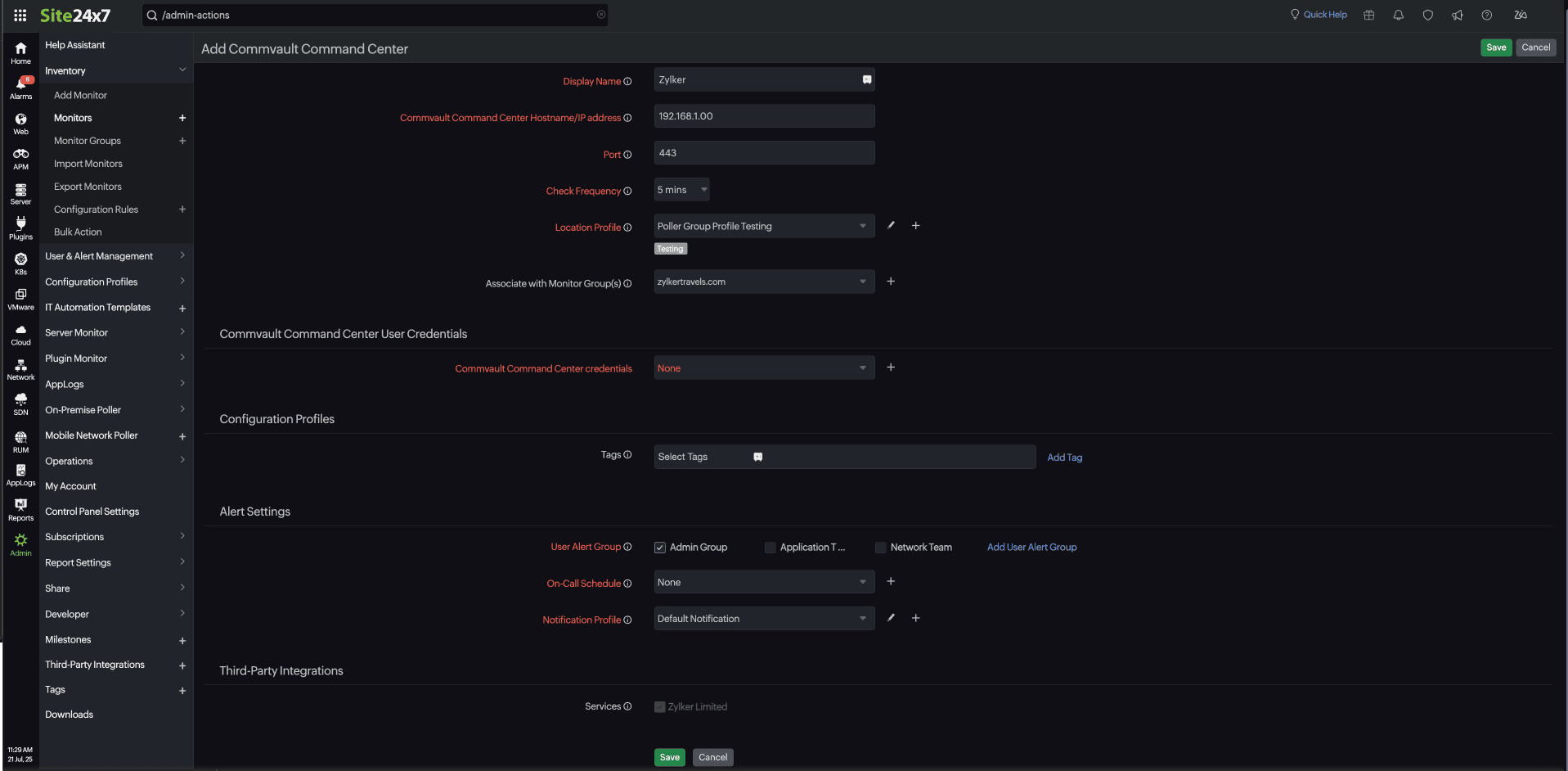The image size is (1568, 771).
Task: Enable the Application T... alert group
Action: [x=770, y=547]
